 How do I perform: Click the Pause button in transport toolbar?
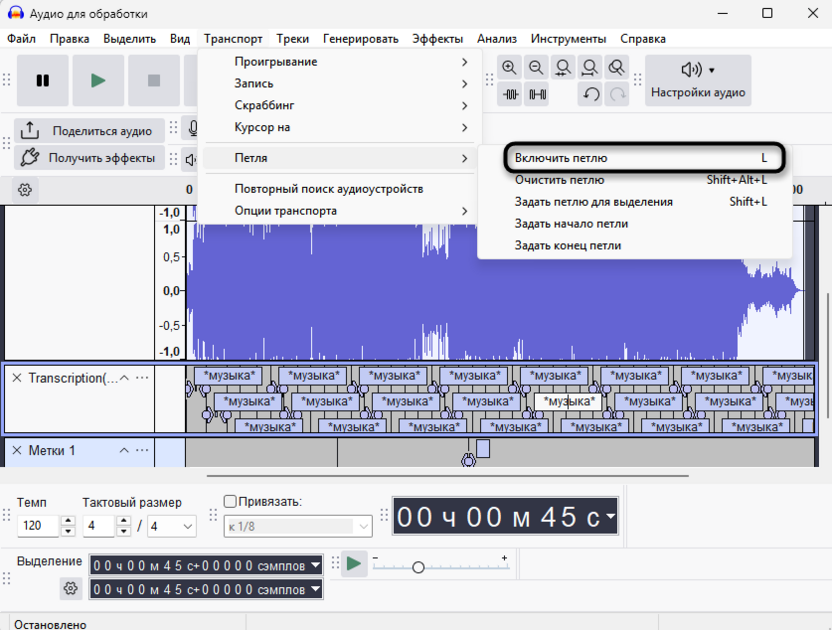tap(42, 81)
